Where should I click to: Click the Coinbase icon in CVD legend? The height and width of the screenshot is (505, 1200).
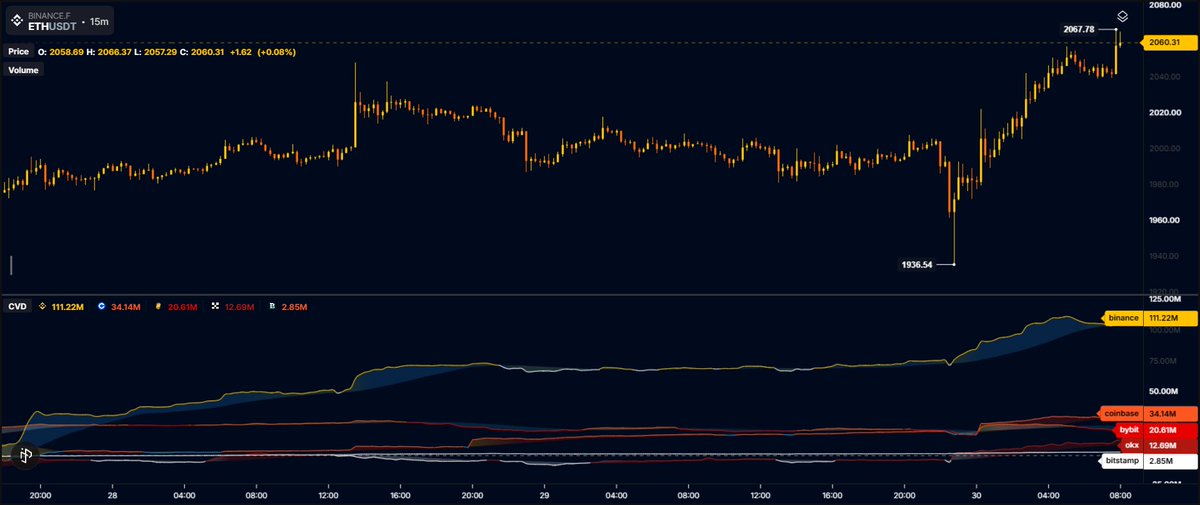pos(103,306)
